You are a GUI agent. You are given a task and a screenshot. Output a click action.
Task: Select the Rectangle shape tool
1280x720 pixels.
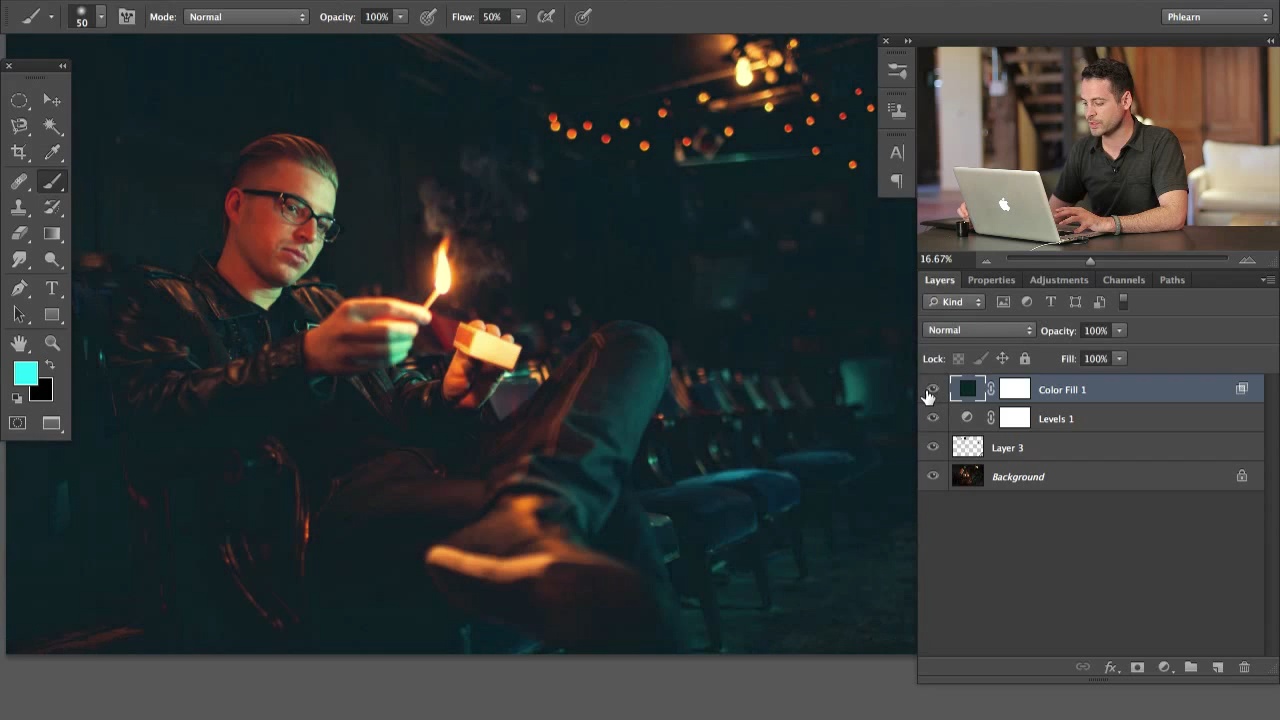coord(52,315)
